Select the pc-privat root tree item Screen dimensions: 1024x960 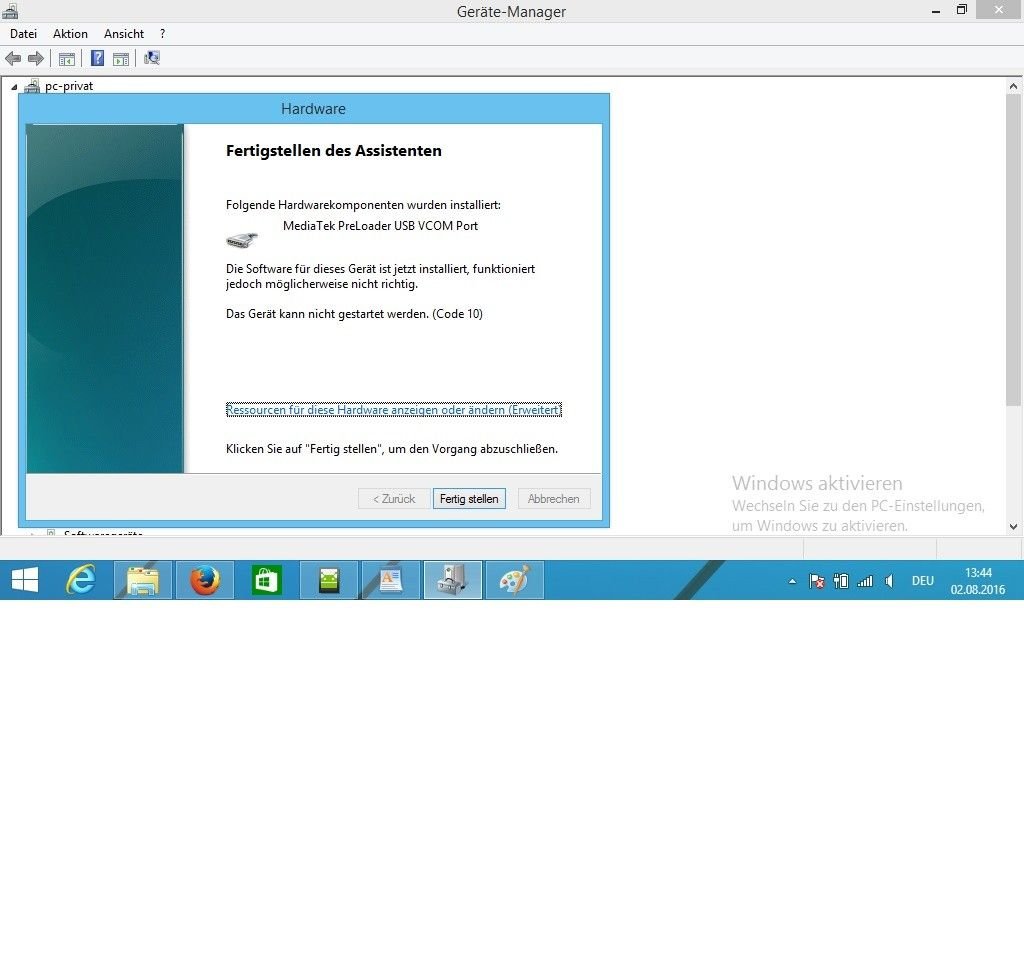(x=69, y=86)
